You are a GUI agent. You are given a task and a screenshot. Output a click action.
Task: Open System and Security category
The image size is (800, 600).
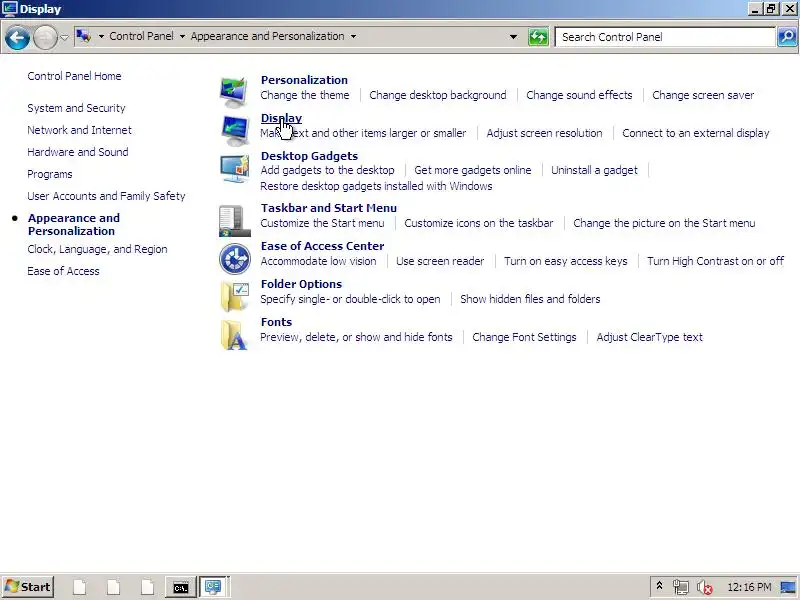[x=76, y=108]
